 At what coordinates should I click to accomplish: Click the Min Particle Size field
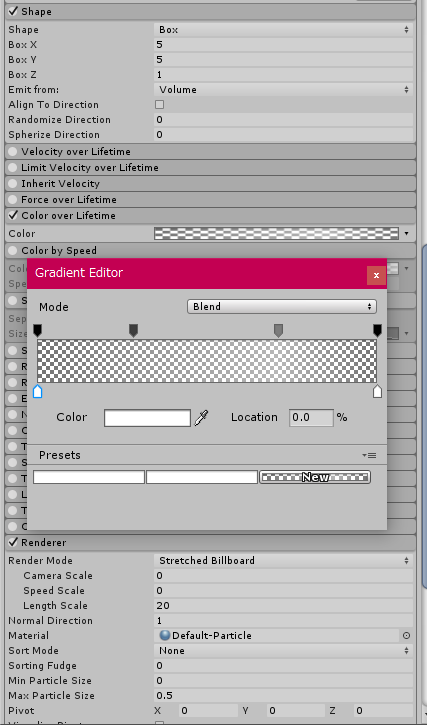[x=283, y=681]
